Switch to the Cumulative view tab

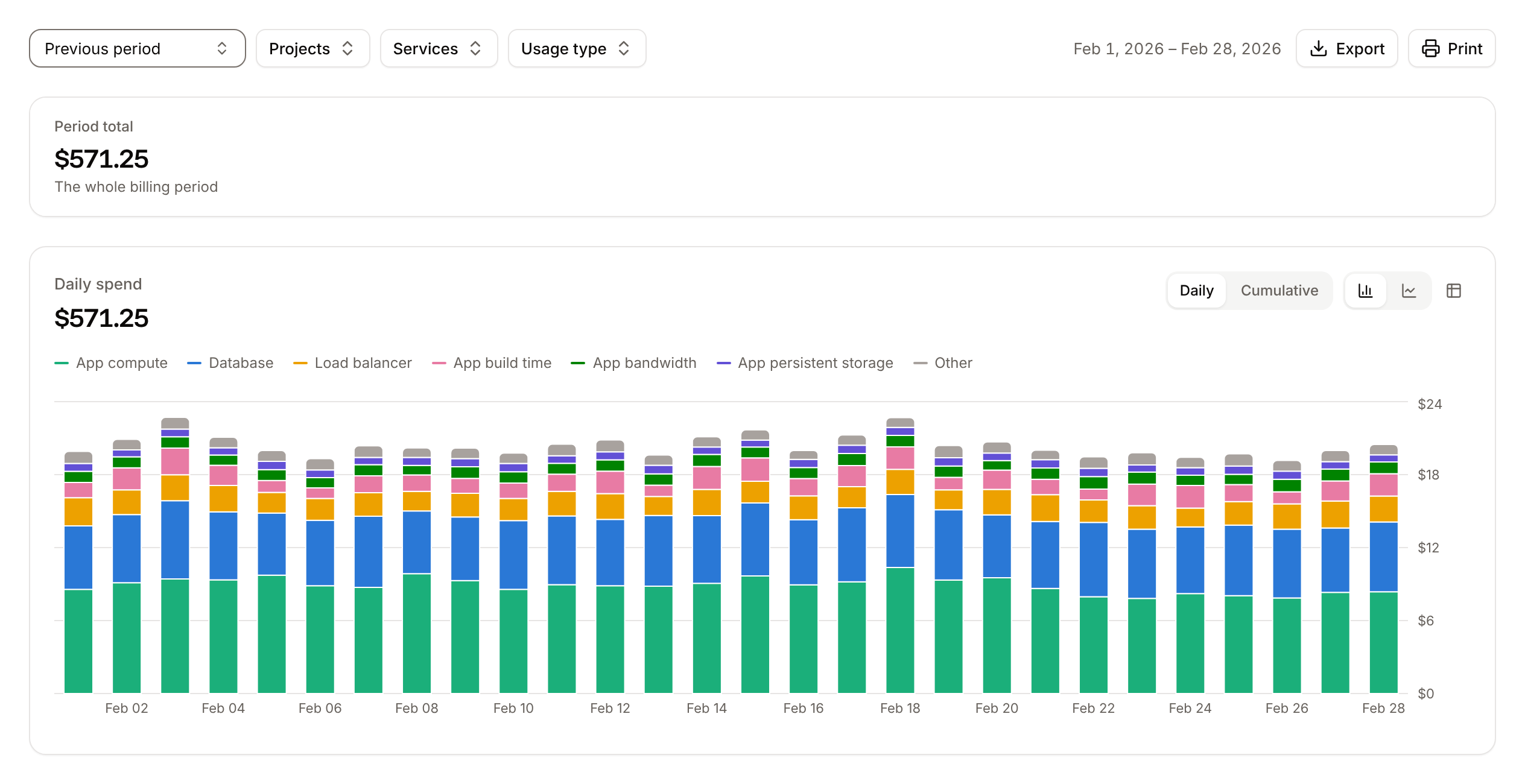1279,291
